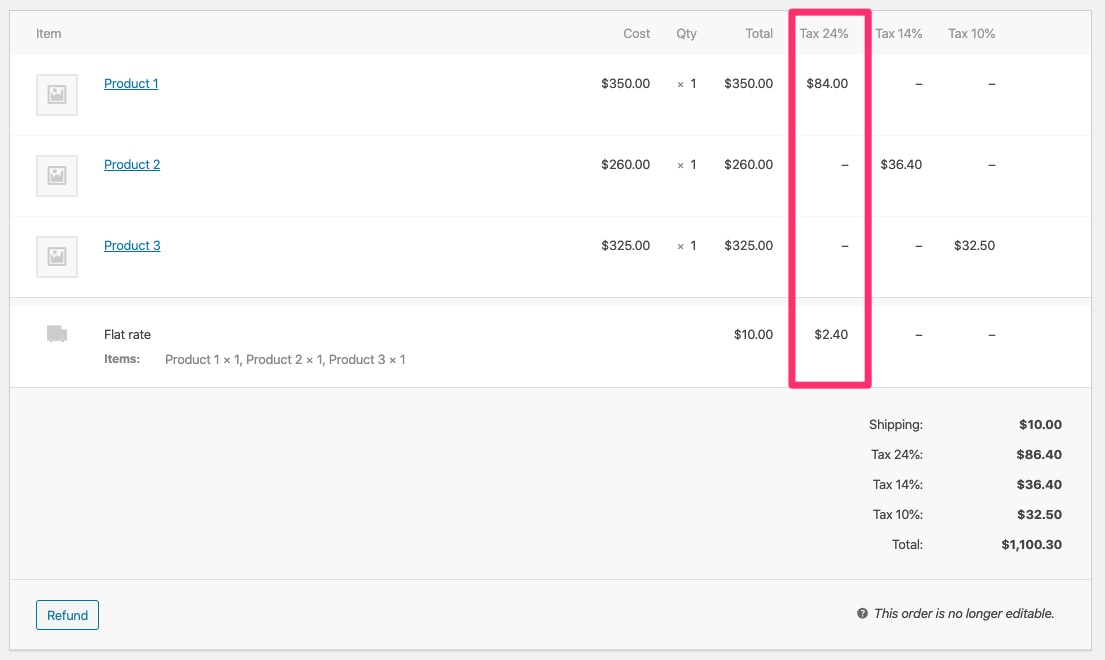Click the Product 3 placeholder image icon
Viewport: 1105px width, 660px height.
point(56,256)
